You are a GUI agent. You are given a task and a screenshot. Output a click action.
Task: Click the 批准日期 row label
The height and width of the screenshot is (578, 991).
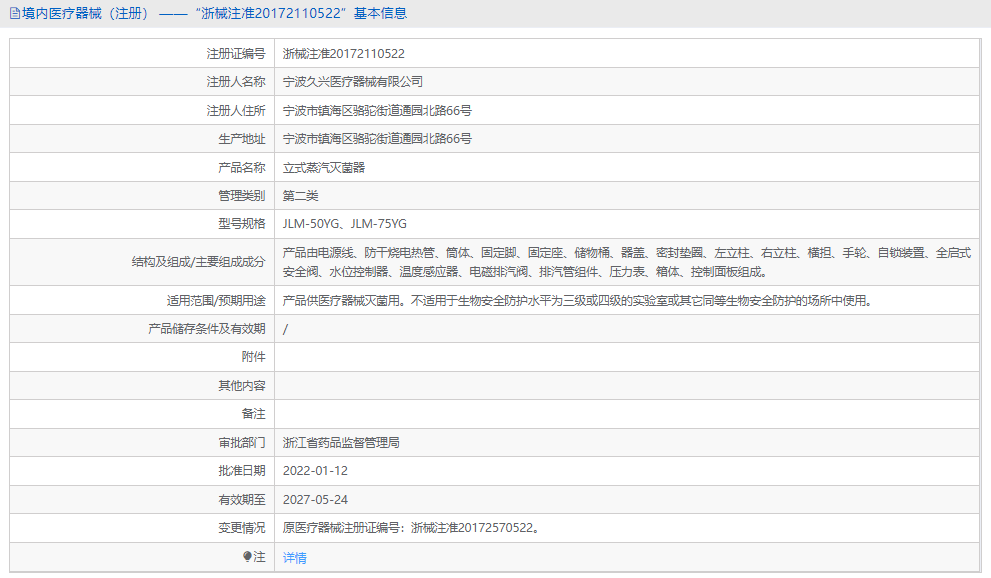[241, 471]
